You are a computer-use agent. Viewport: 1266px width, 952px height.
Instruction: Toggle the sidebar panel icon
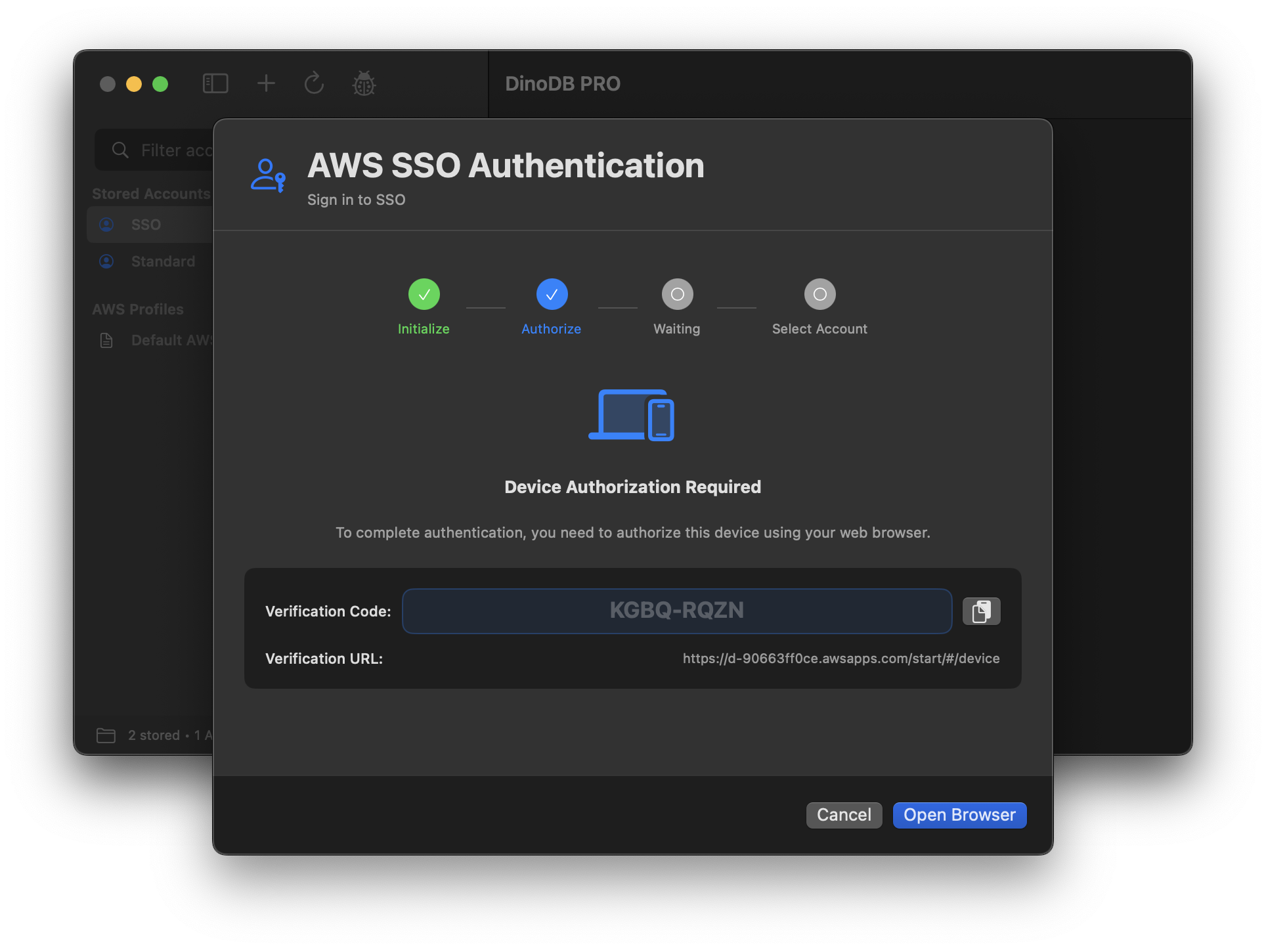click(x=215, y=83)
